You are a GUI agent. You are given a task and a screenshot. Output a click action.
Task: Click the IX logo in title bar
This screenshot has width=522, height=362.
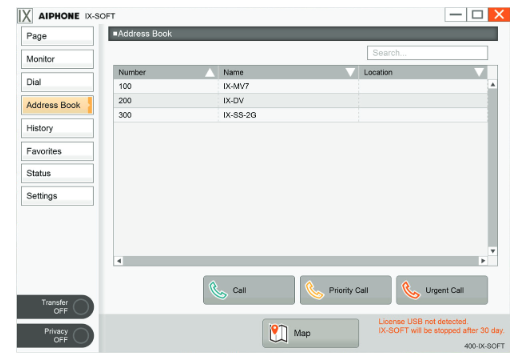25,16
